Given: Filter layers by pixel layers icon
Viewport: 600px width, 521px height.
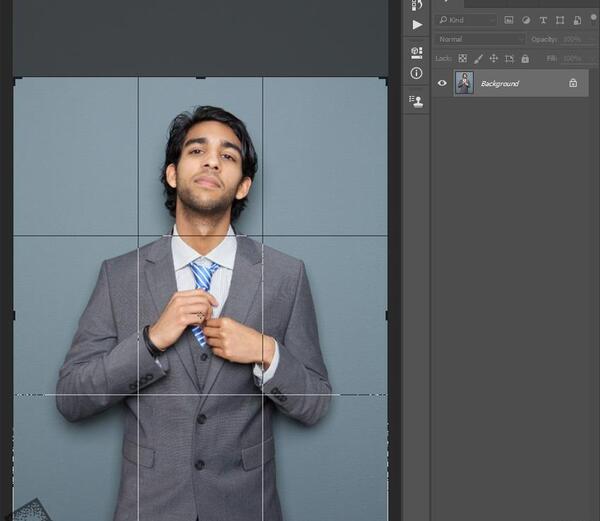Looking at the screenshot, I should [509, 20].
